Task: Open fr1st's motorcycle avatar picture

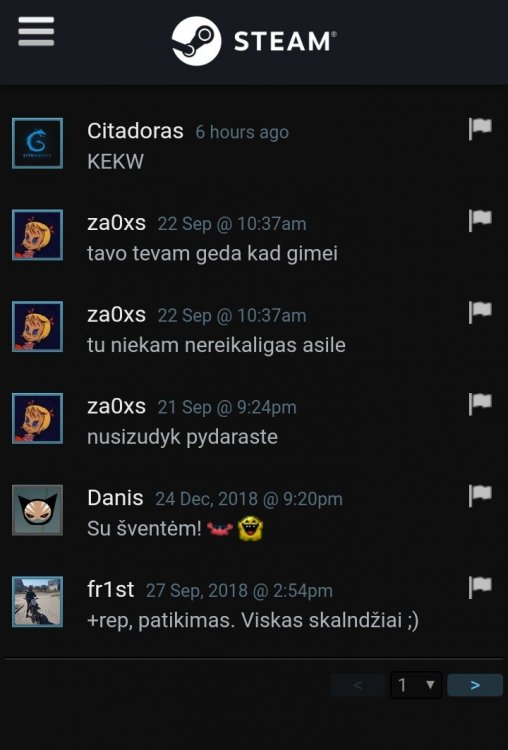Action: 37,602
